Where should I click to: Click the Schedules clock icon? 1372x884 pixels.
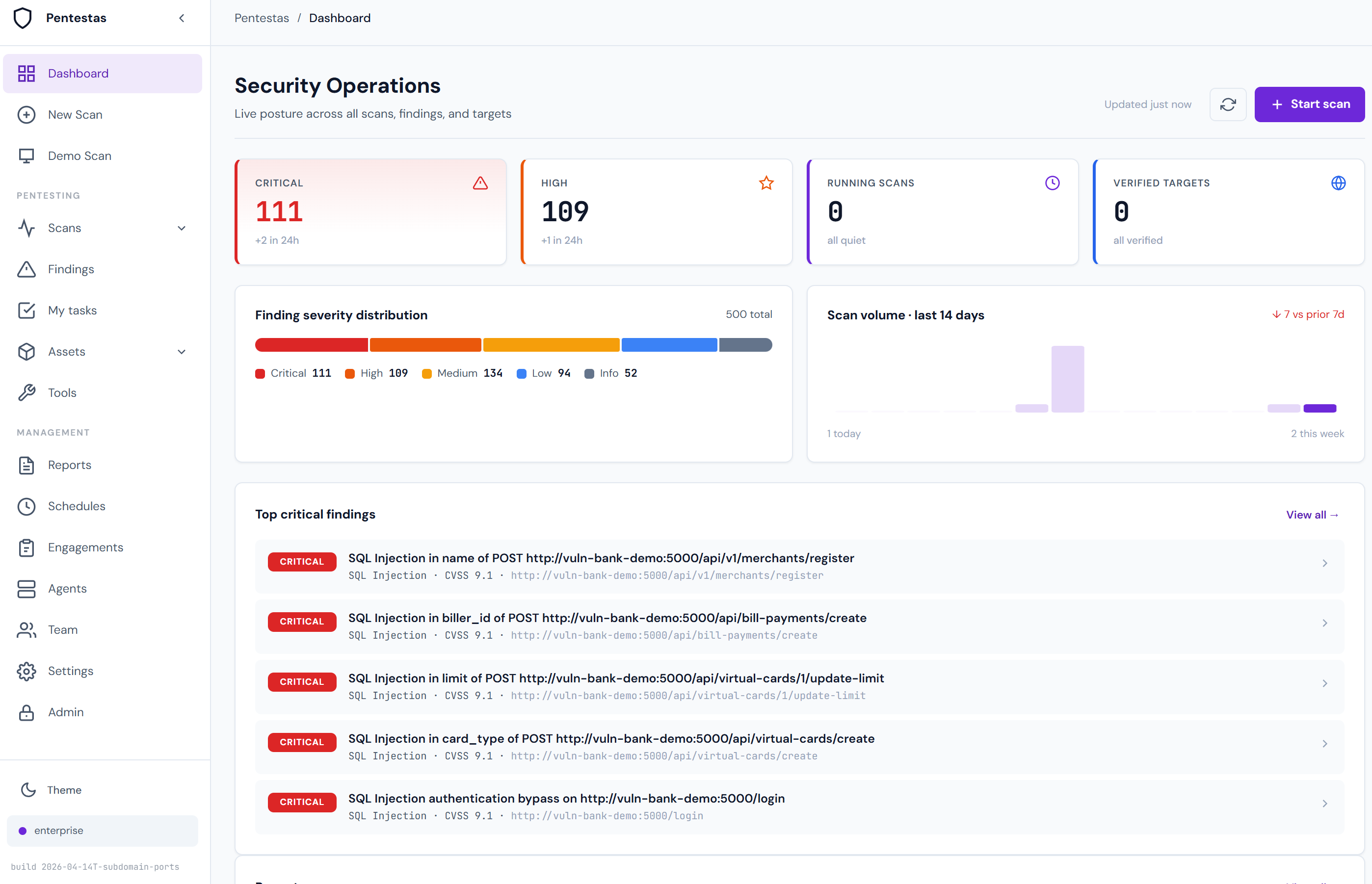[x=26, y=506]
